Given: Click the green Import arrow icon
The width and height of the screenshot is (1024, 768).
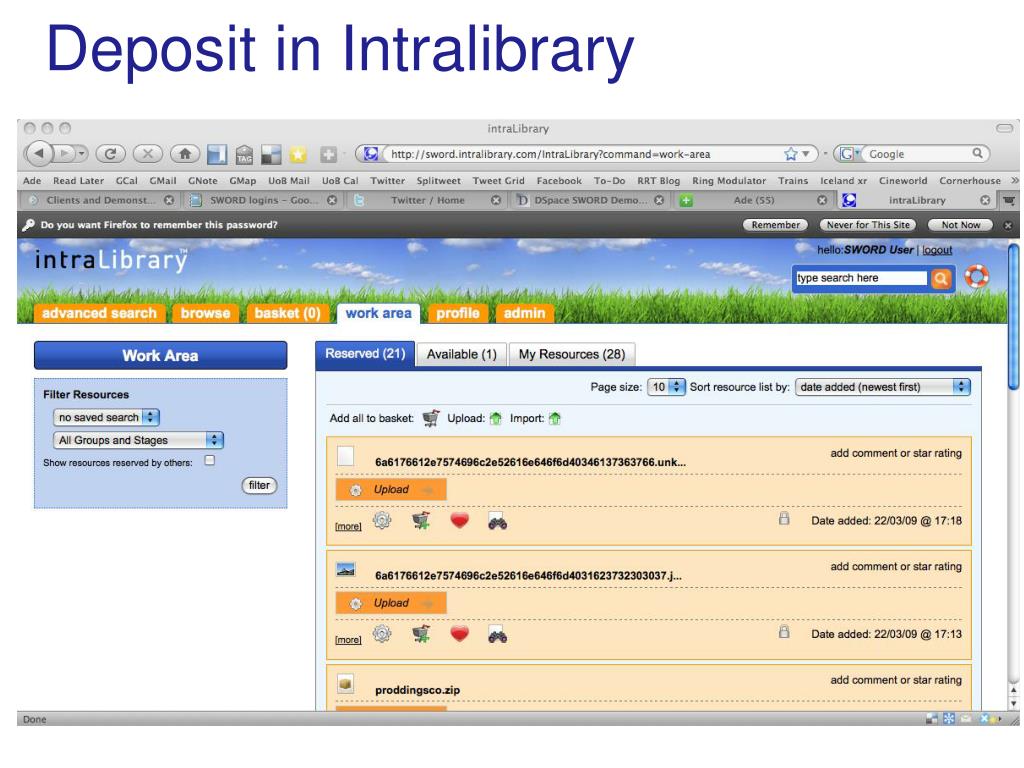Looking at the screenshot, I should click(x=555, y=418).
